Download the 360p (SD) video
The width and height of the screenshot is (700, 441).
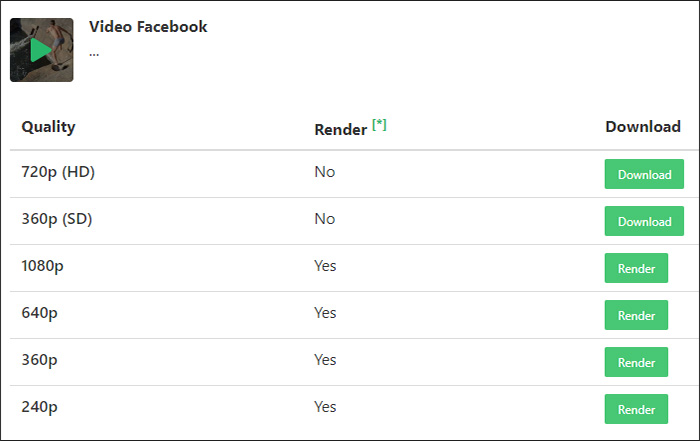click(644, 221)
